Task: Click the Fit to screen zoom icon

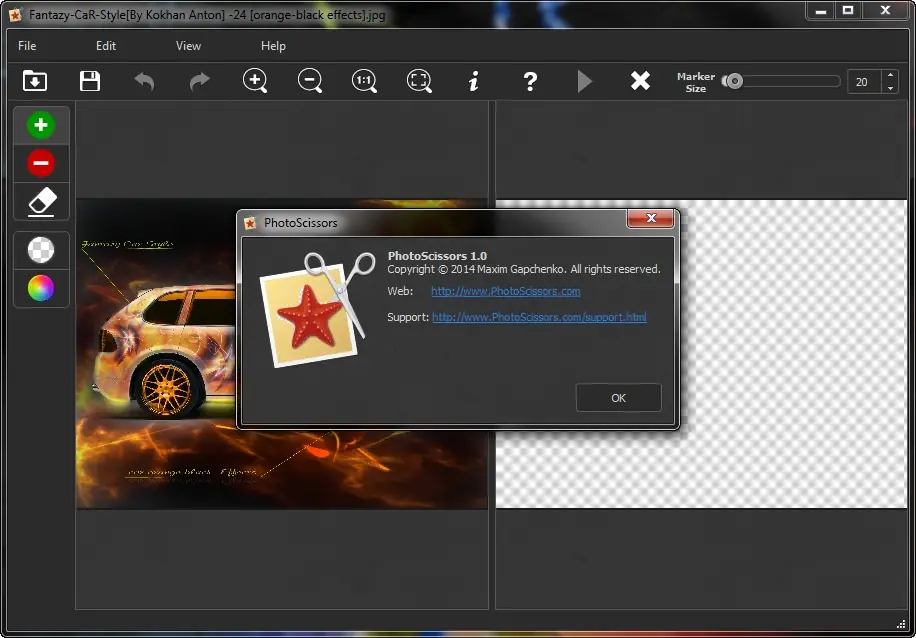Action: coord(420,81)
